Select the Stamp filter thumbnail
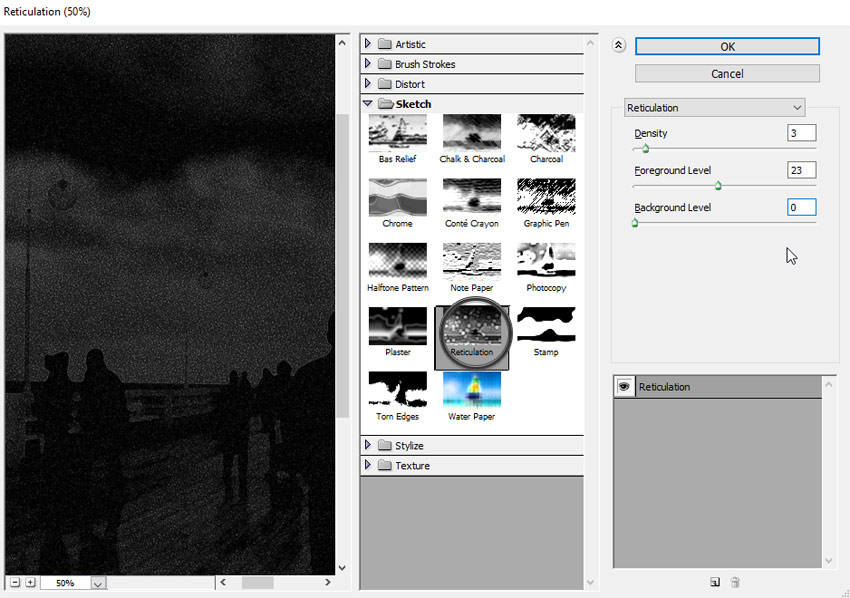 coord(546,325)
